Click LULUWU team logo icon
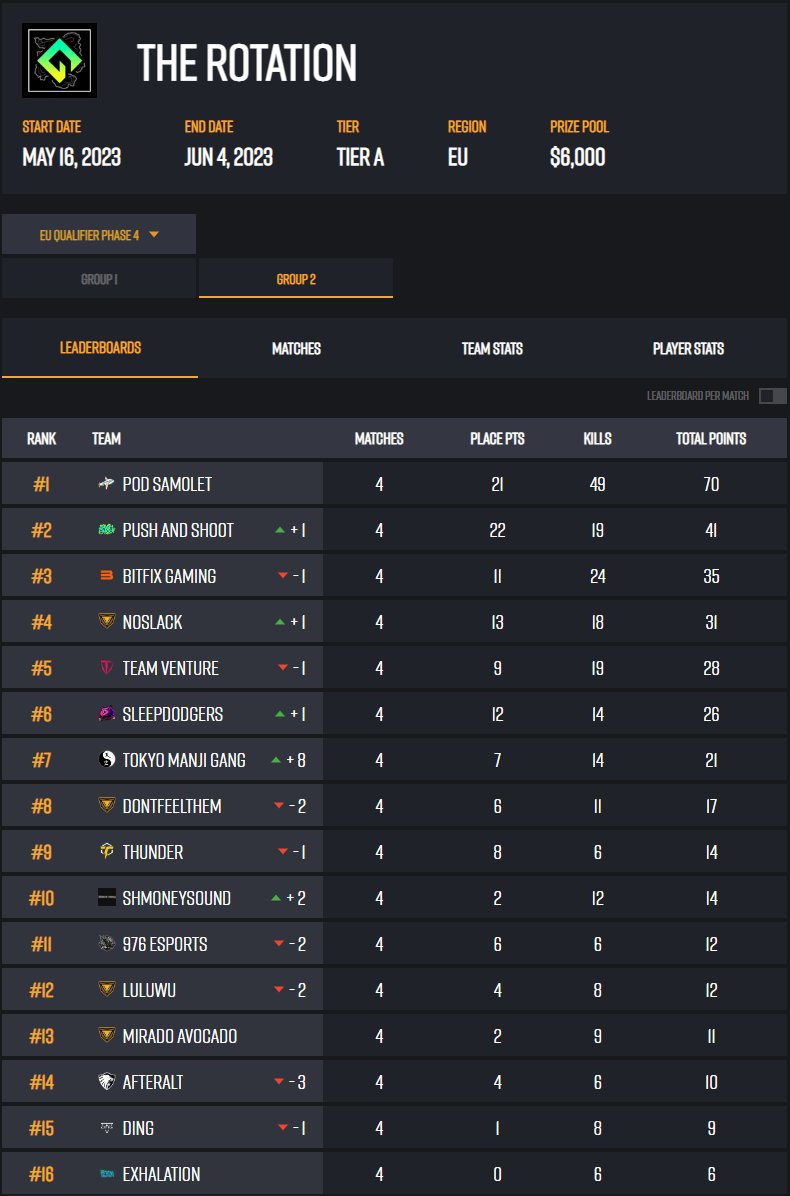The height and width of the screenshot is (1196, 790). pos(107,990)
